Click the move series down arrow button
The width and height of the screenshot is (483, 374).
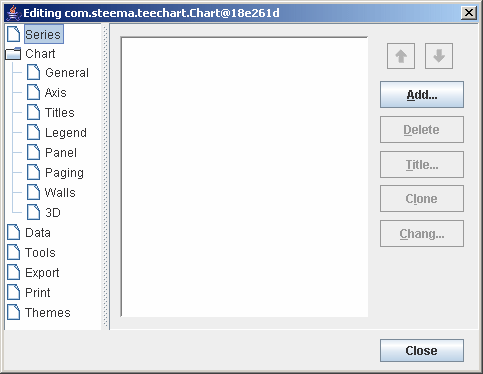(x=439, y=56)
